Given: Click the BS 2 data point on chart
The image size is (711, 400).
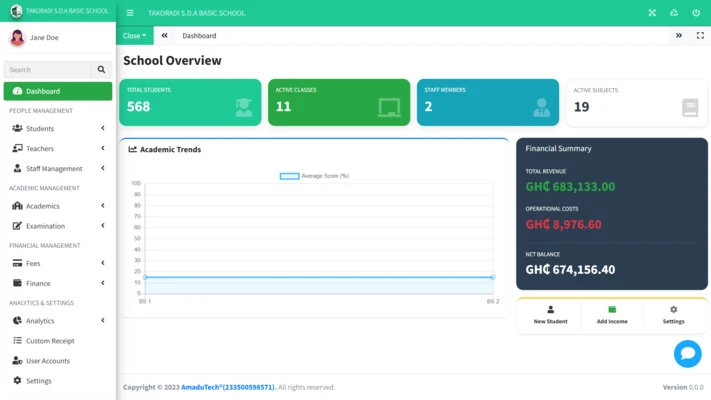Looking at the screenshot, I should (x=493, y=277).
